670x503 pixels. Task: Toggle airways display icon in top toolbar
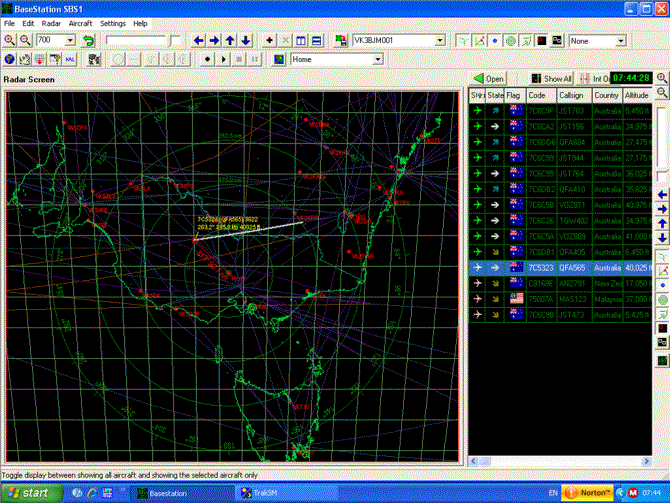(x=463, y=41)
